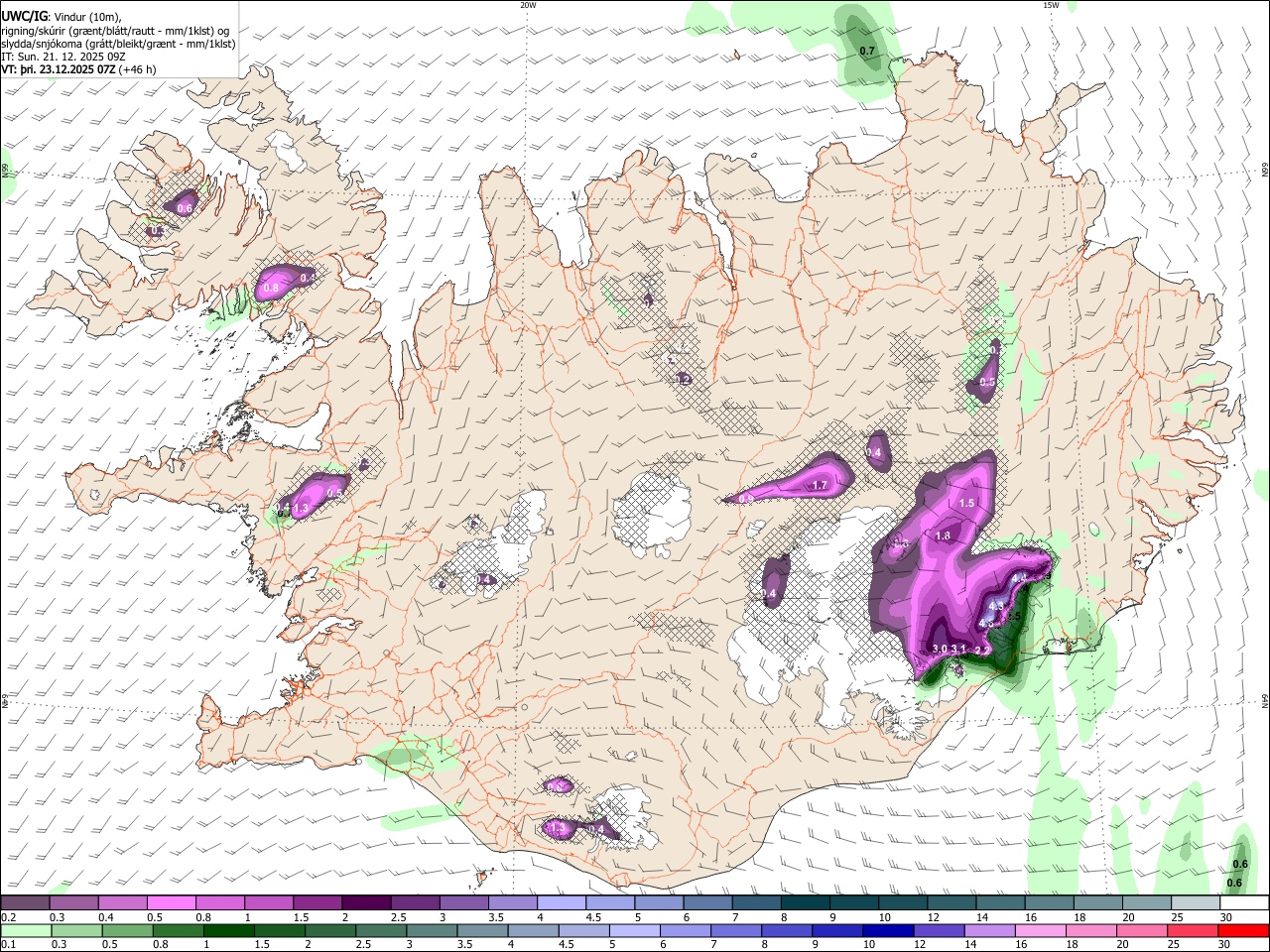The width and height of the screenshot is (1270, 952).
Task: Click the '1.5' snowfall value in the east
Action: click(x=967, y=503)
